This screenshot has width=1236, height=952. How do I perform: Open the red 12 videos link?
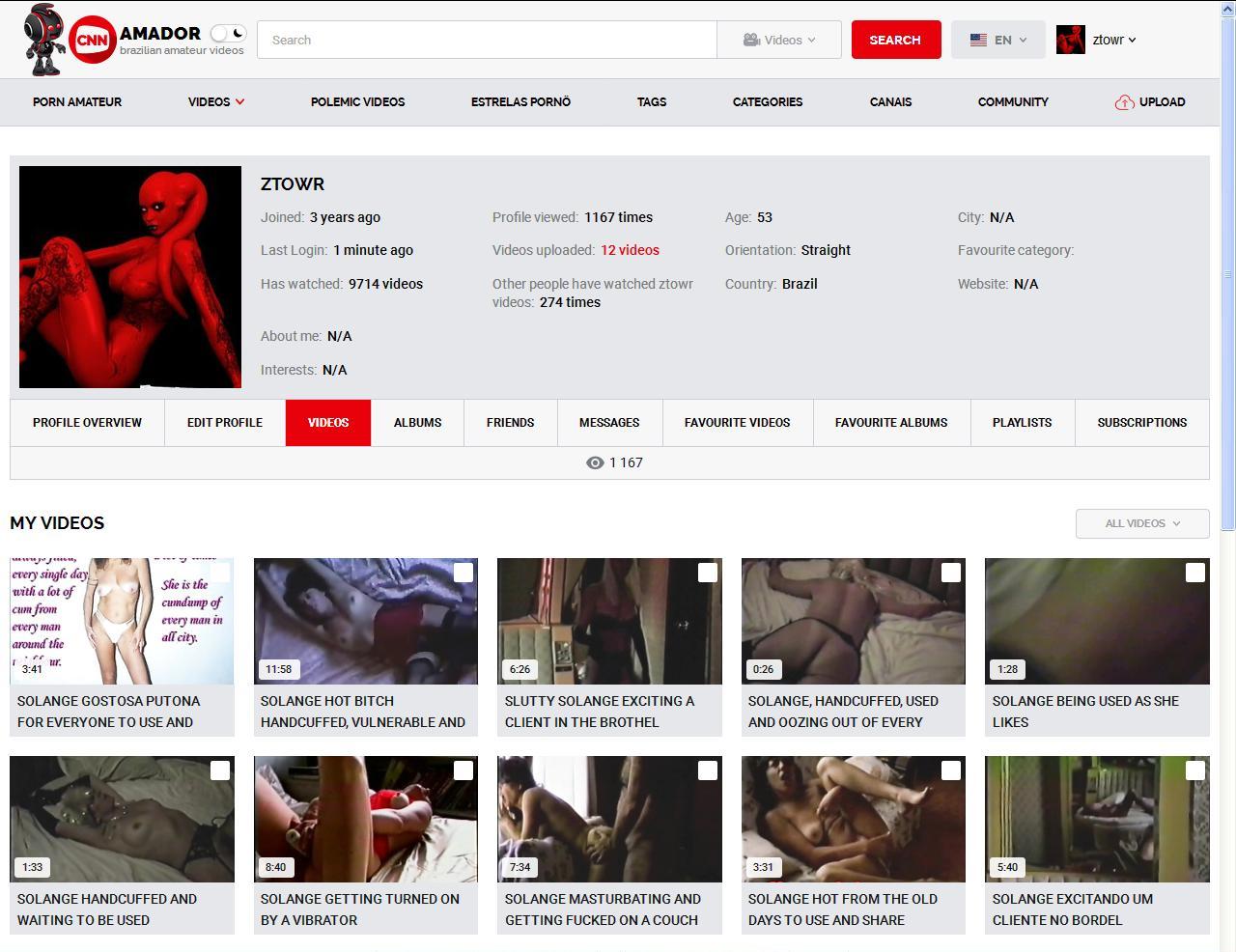click(x=630, y=250)
